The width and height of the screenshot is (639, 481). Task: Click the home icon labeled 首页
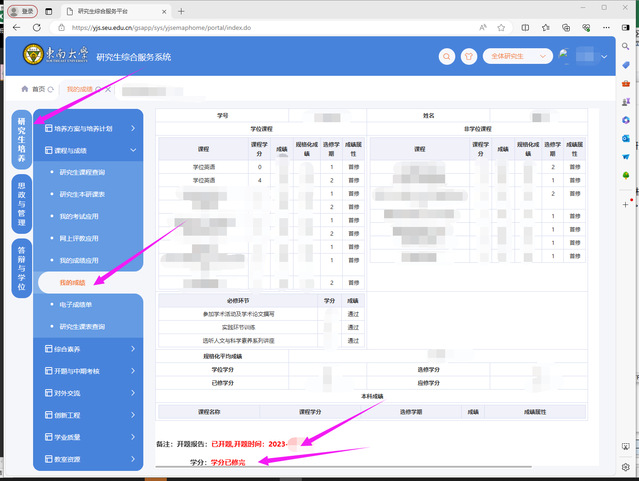(x=32, y=89)
